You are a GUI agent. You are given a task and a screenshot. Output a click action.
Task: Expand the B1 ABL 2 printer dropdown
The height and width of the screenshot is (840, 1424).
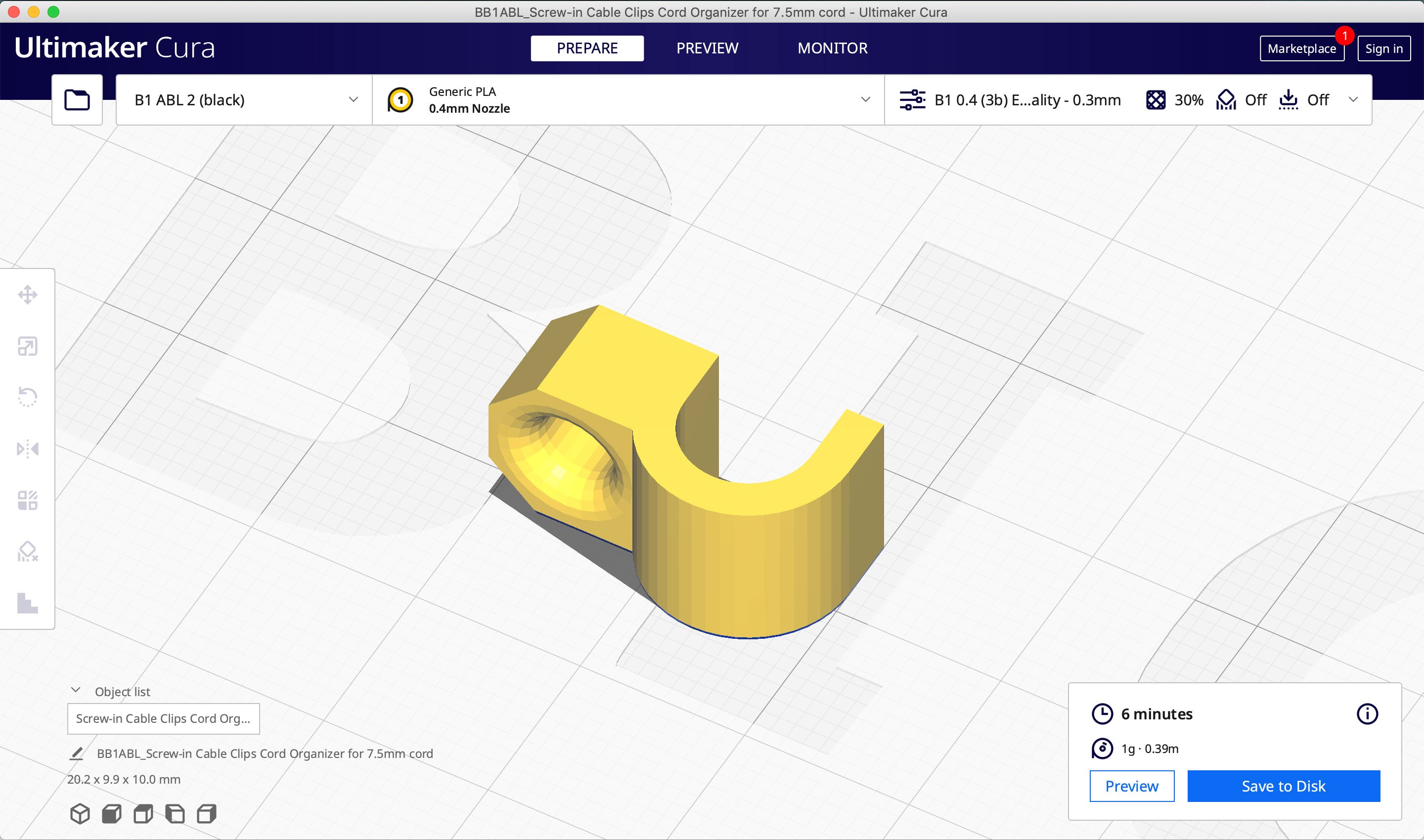pos(244,99)
